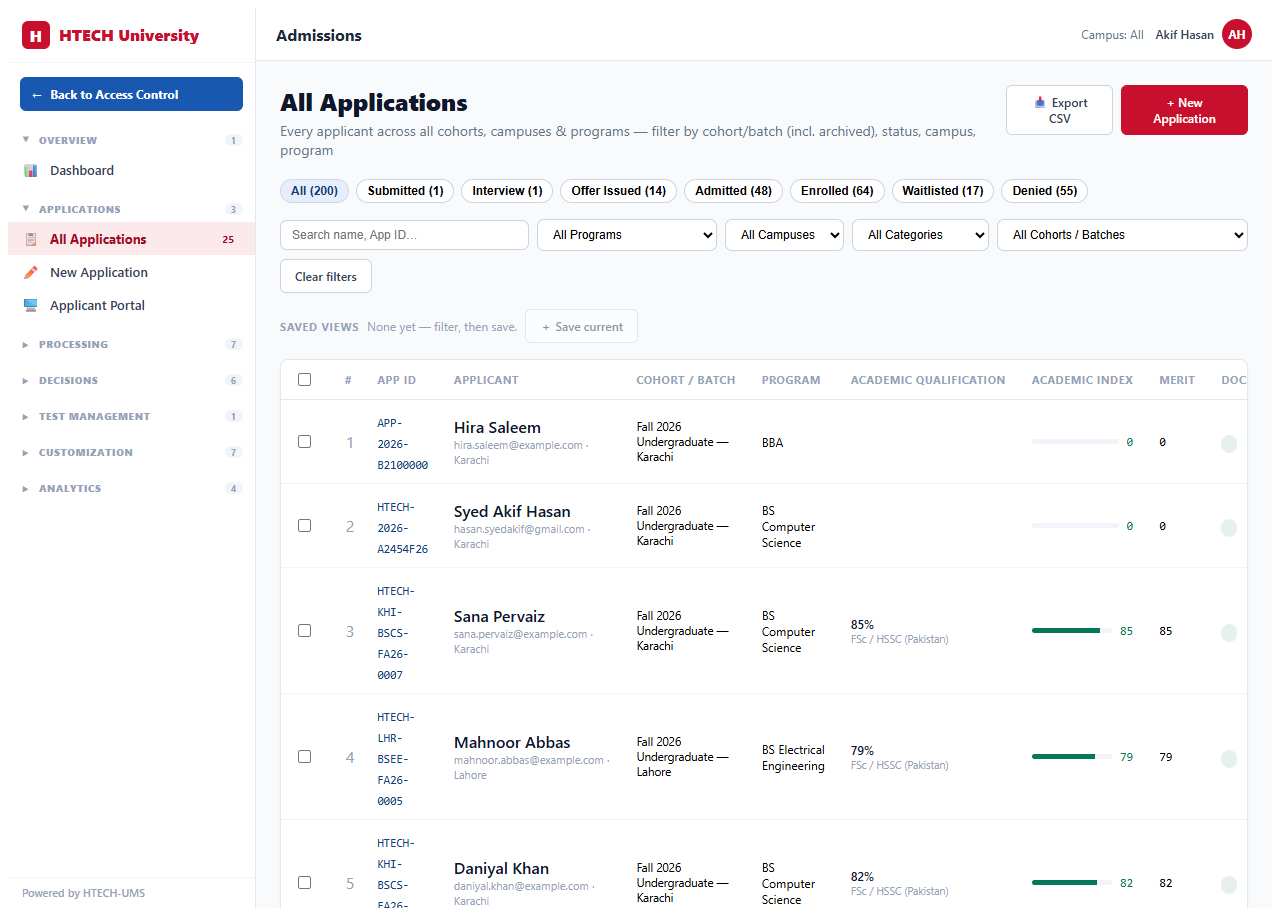Screen dimensions: 1280x916
Task: Click the New Application pencil icon
Action: (x=31, y=272)
